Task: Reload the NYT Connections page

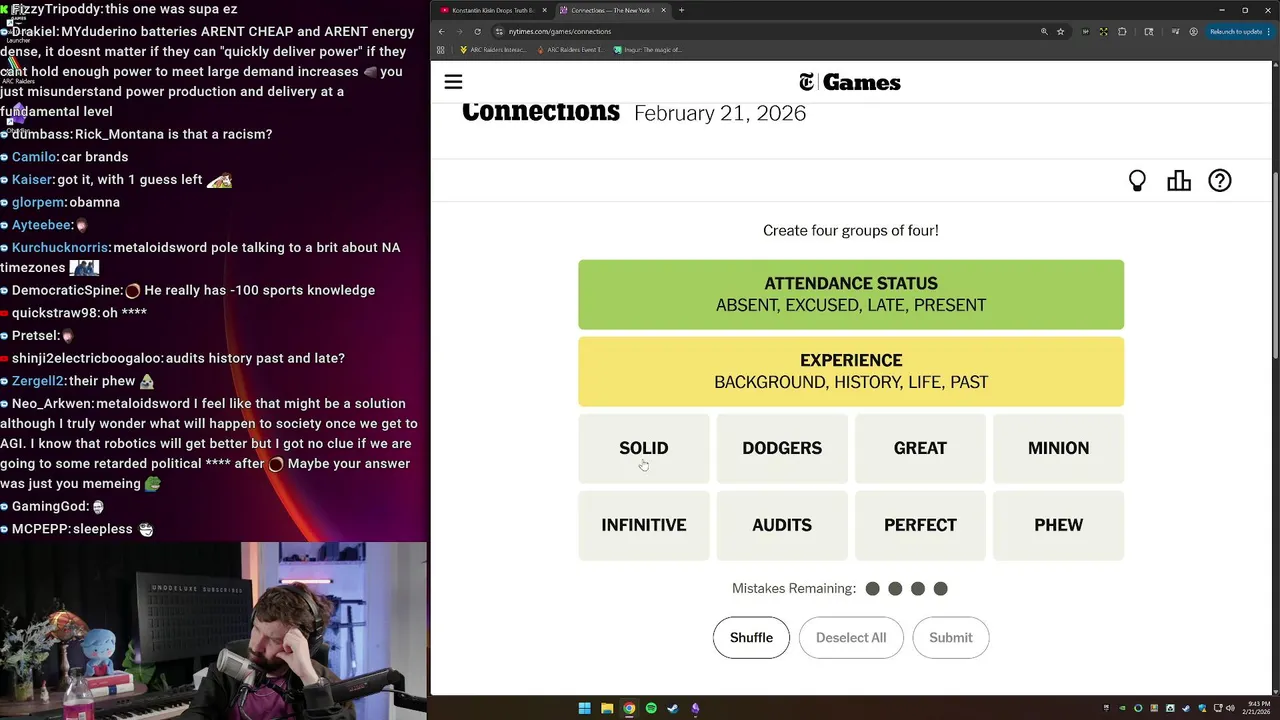Action: [477, 31]
